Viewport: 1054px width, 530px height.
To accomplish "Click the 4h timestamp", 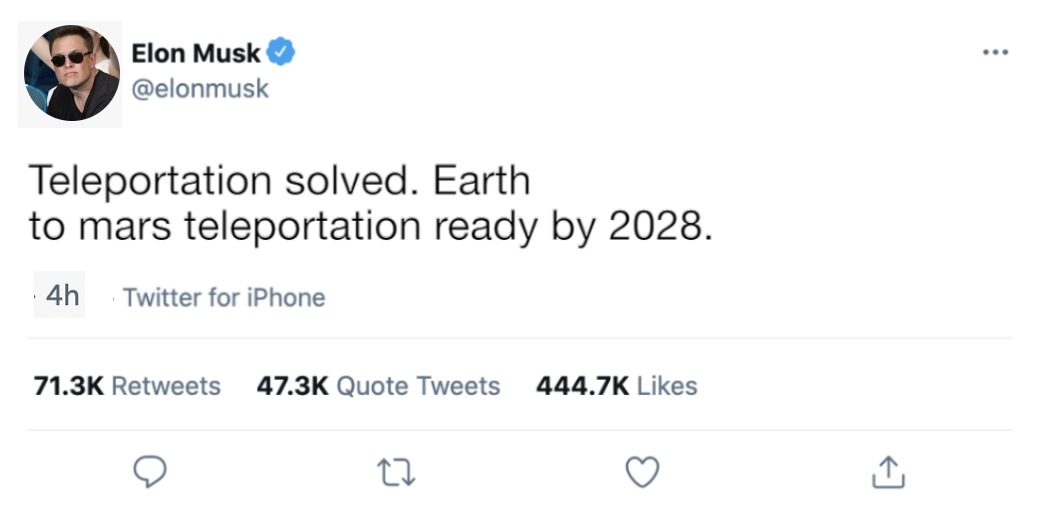I will (x=62, y=297).
